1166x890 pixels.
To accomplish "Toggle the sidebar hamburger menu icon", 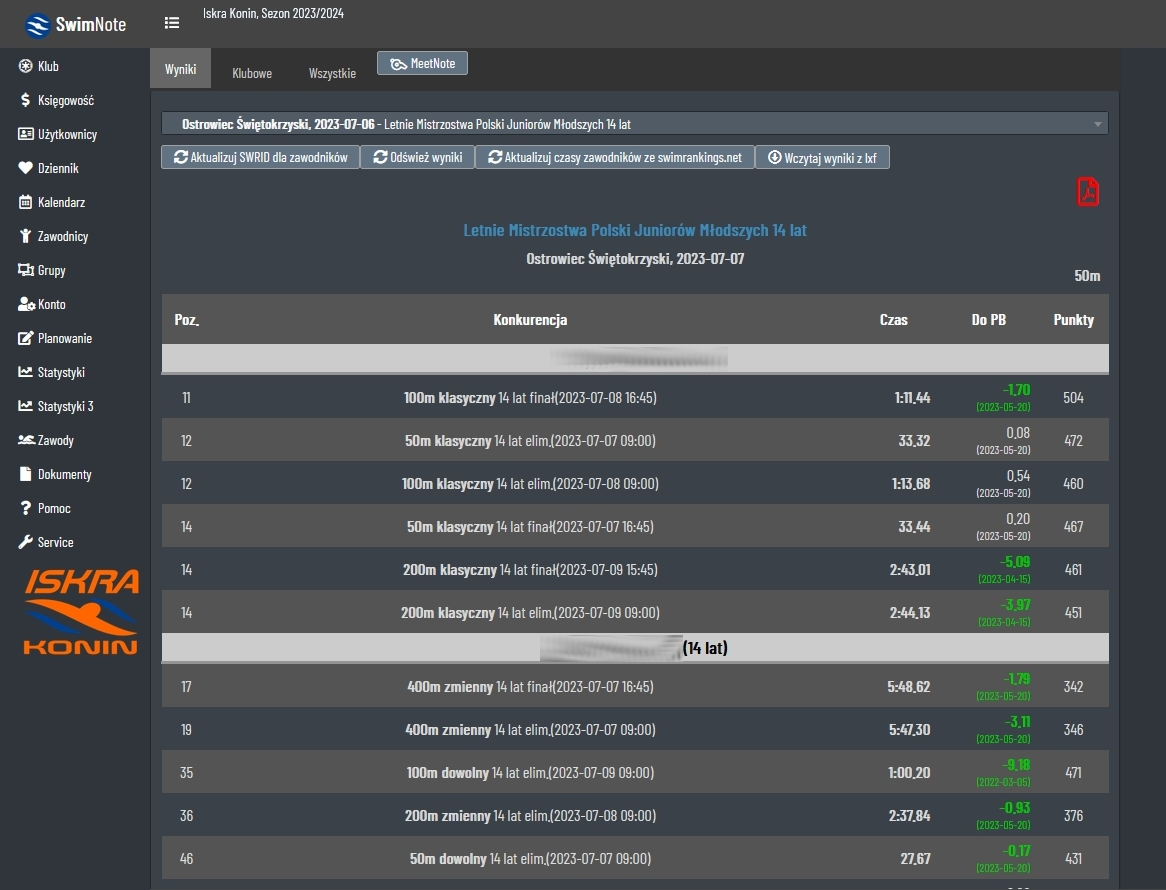I will 172,23.
